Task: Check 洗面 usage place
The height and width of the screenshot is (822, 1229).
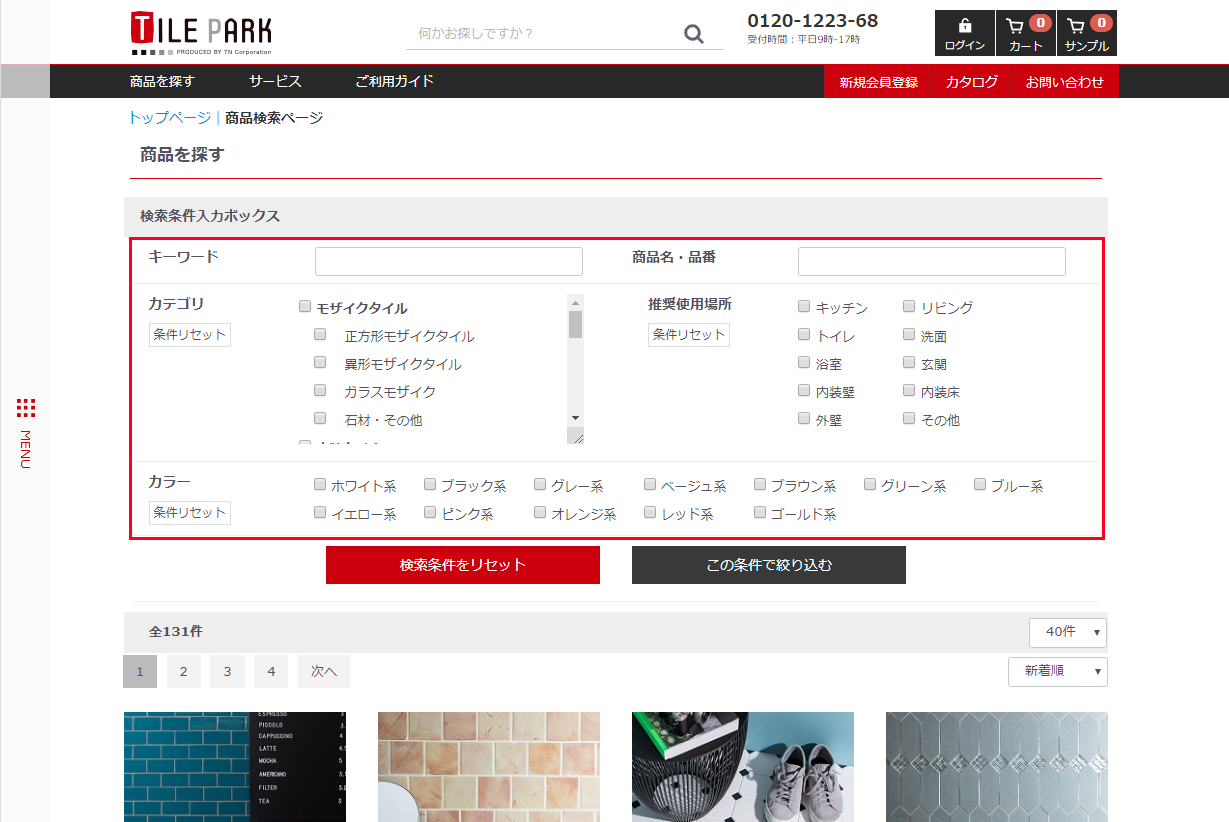Action: tap(909, 335)
